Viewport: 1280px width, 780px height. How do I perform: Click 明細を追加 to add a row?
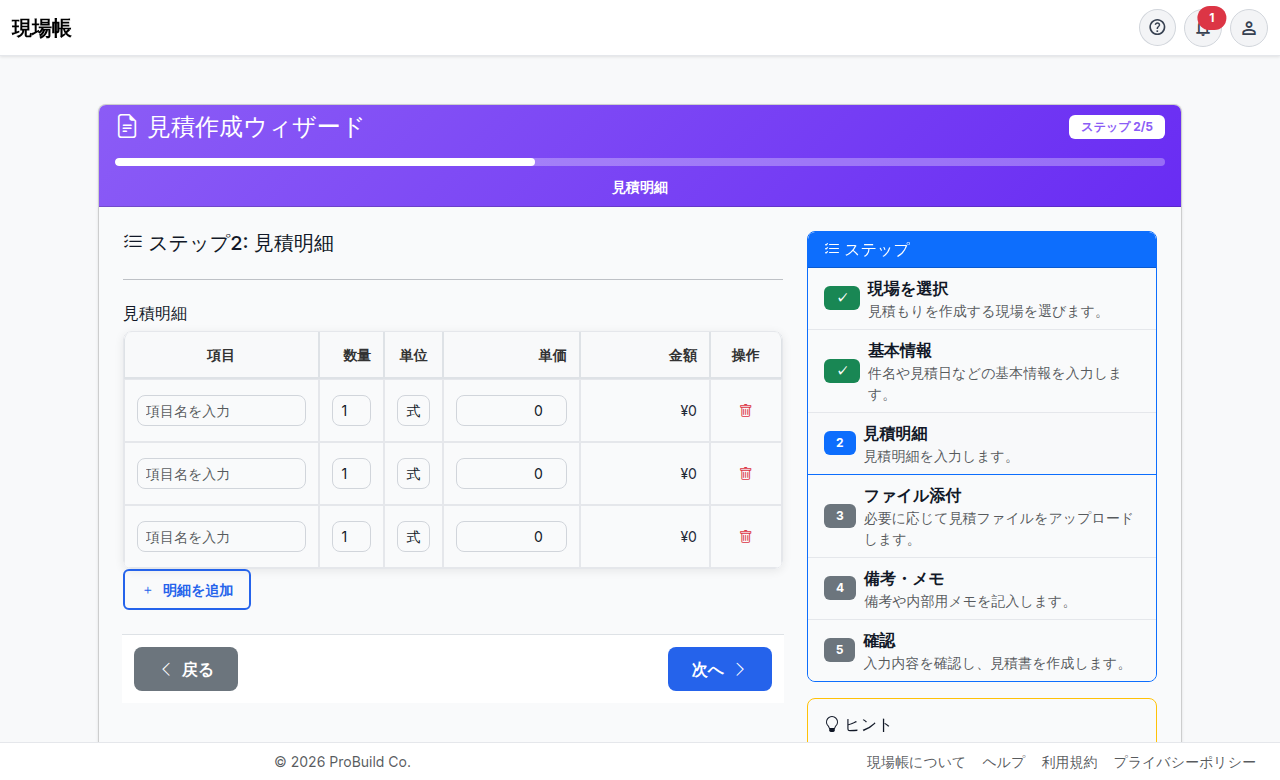click(187, 589)
